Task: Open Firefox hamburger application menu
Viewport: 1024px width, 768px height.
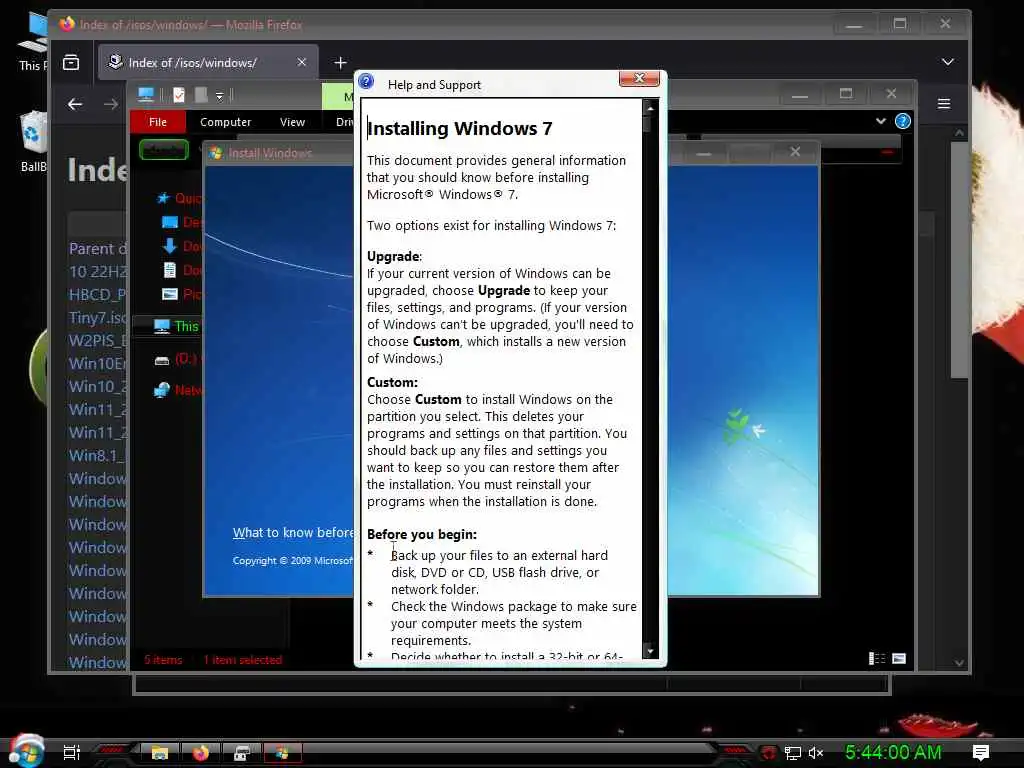Action: point(944,104)
